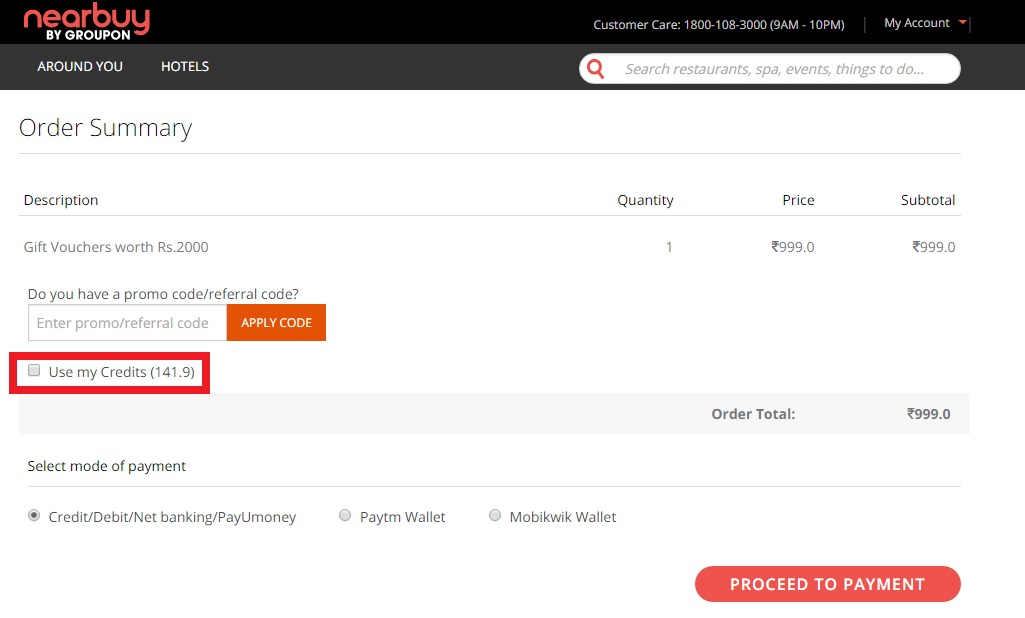Click the Price column header
1025x618 pixels.
[x=798, y=200]
